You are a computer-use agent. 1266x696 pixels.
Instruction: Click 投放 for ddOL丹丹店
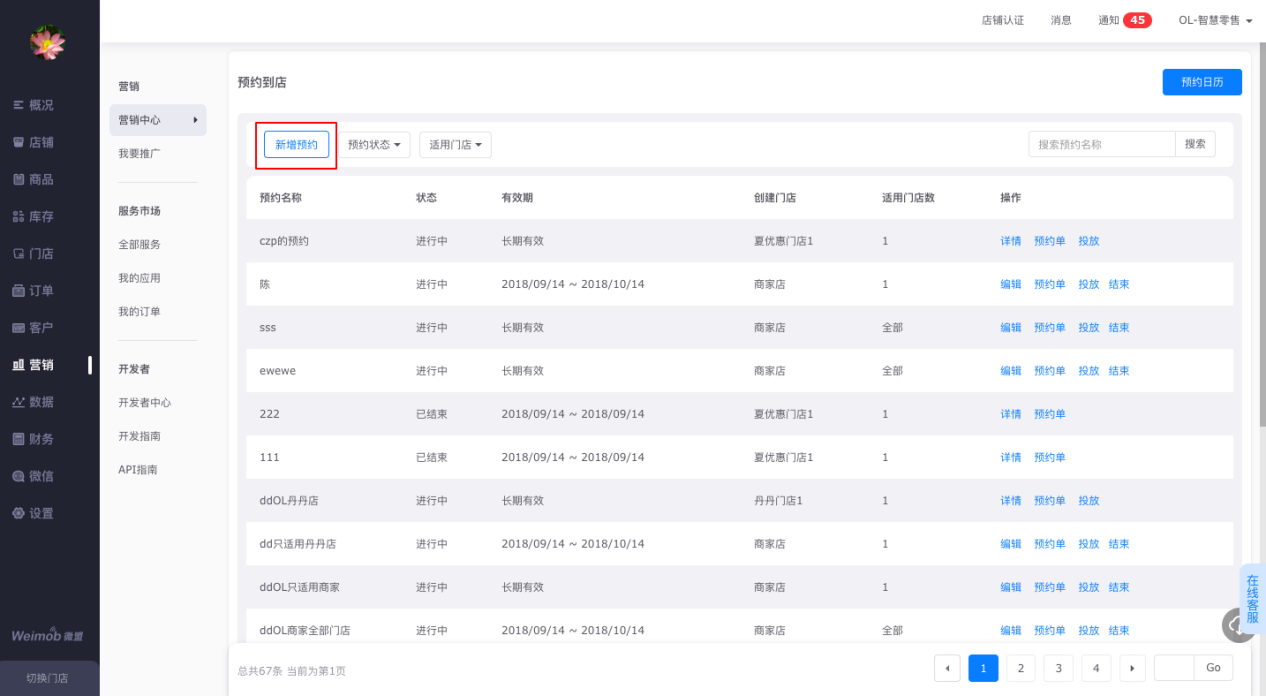click(x=1089, y=500)
